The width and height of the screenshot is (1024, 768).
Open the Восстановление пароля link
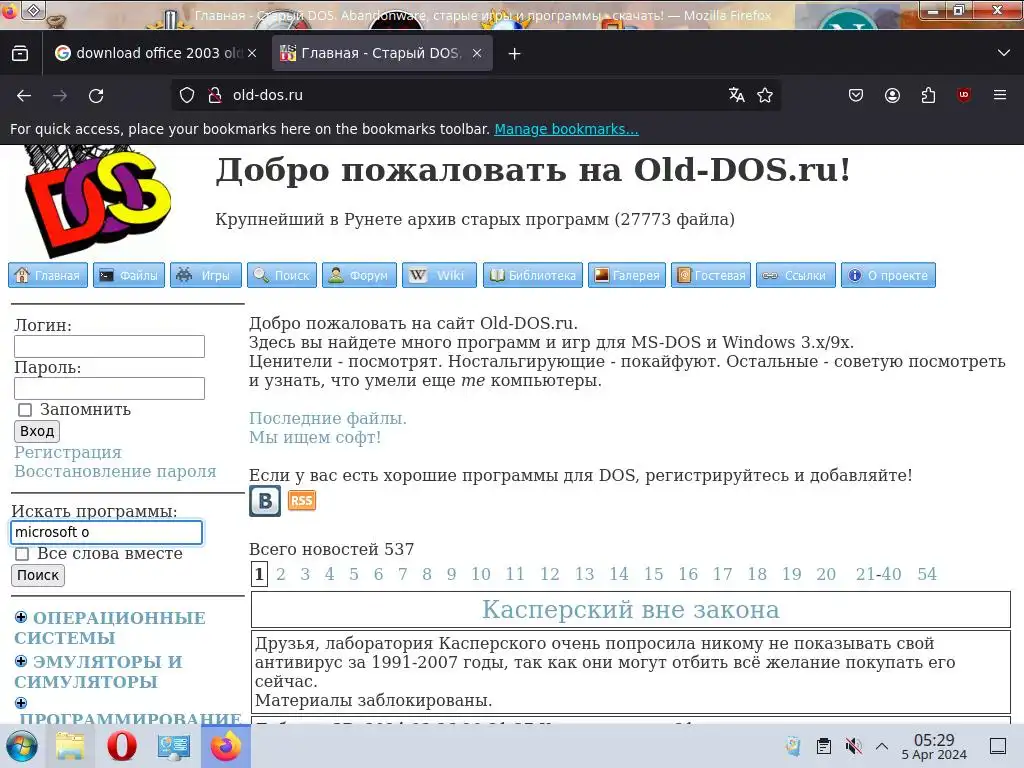pos(115,471)
